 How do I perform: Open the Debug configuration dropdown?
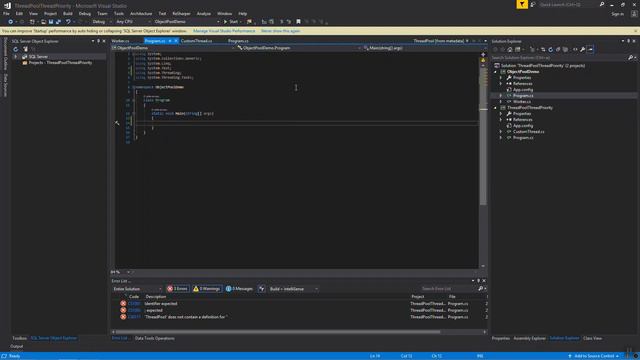tap(100, 22)
